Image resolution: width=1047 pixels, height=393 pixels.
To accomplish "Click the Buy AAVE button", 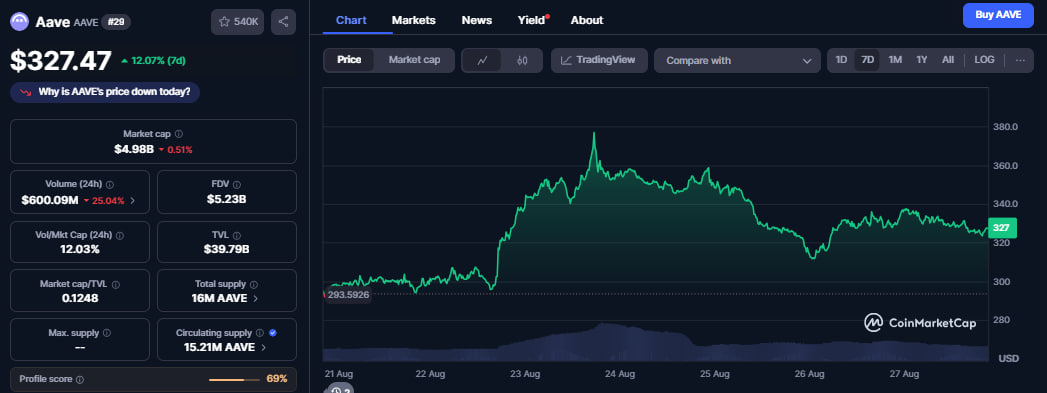I will coord(998,15).
